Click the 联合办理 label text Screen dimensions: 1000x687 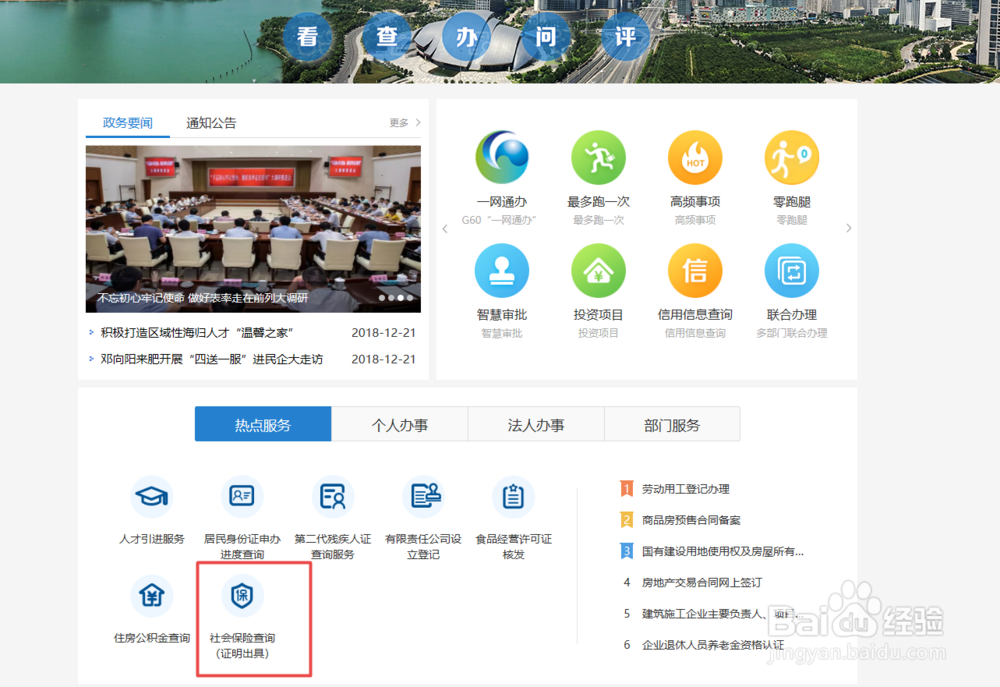point(791,314)
